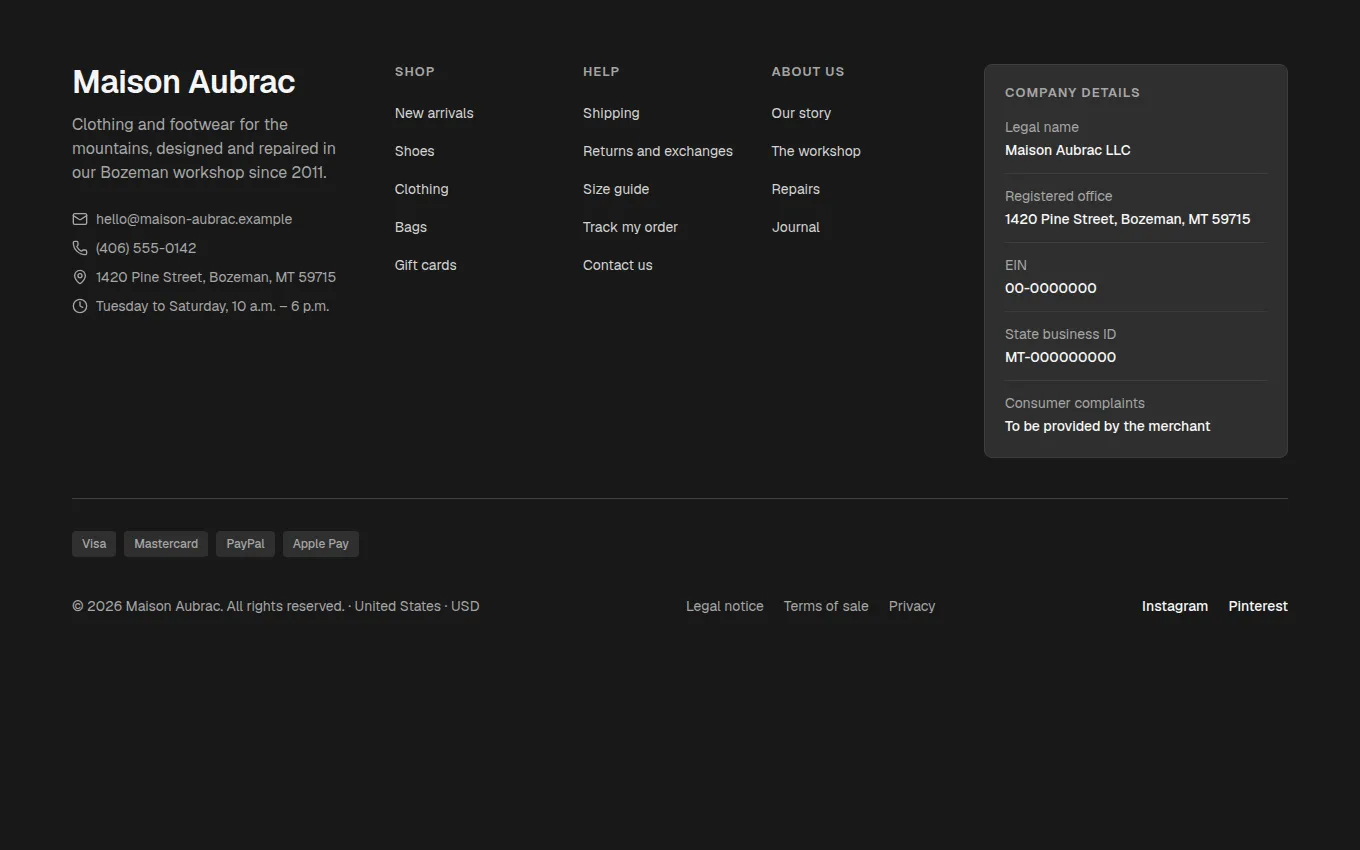
Task: Click the phone number (406) 555-0142
Action: point(146,248)
